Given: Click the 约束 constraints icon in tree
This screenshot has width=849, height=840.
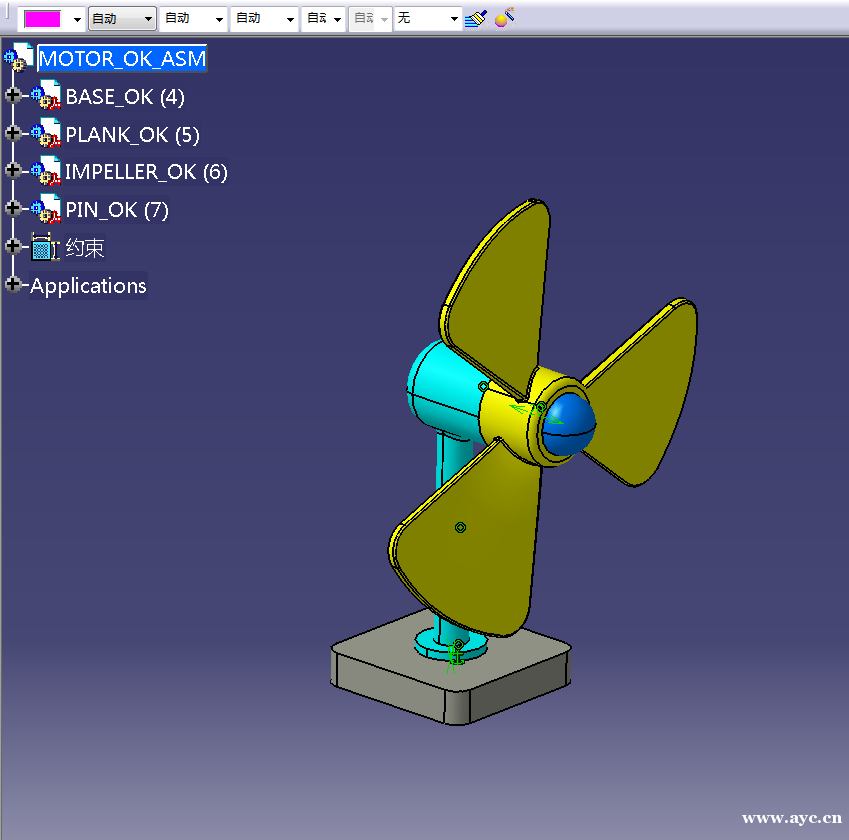Looking at the screenshot, I should [x=45, y=248].
